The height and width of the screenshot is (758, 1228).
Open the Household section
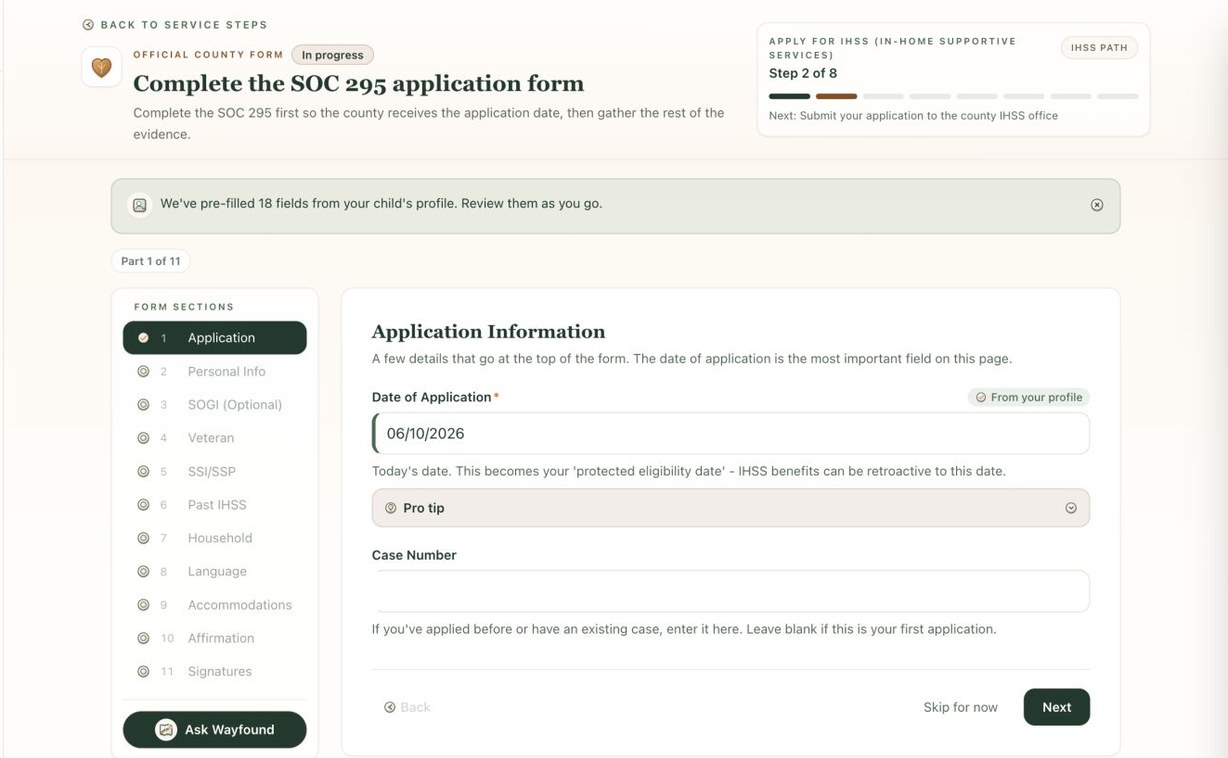click(x=215, y=538)
